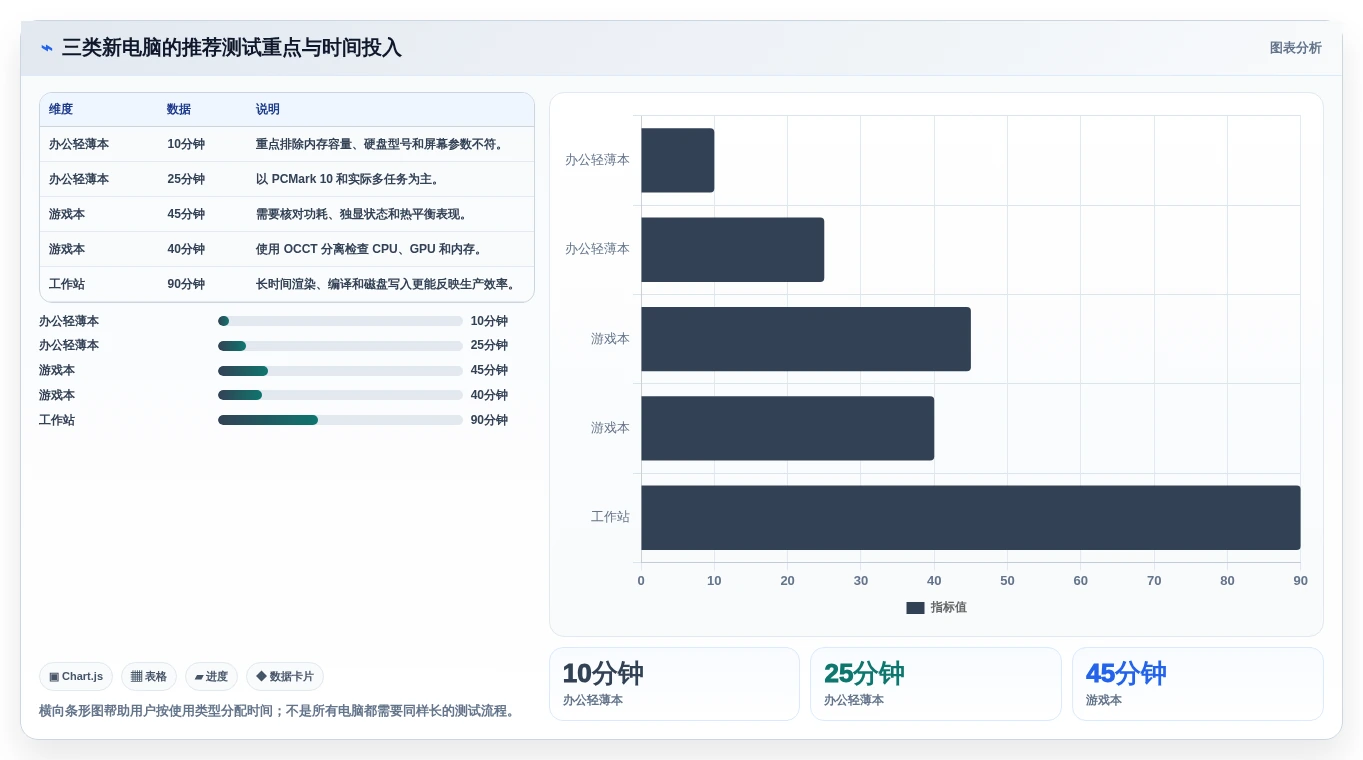Click the 40分钟 cell in the table

click(186, 249)
